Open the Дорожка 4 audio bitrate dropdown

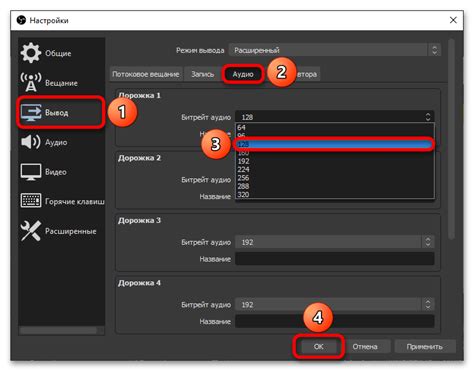pyautogui.click(x=335, y=304)
